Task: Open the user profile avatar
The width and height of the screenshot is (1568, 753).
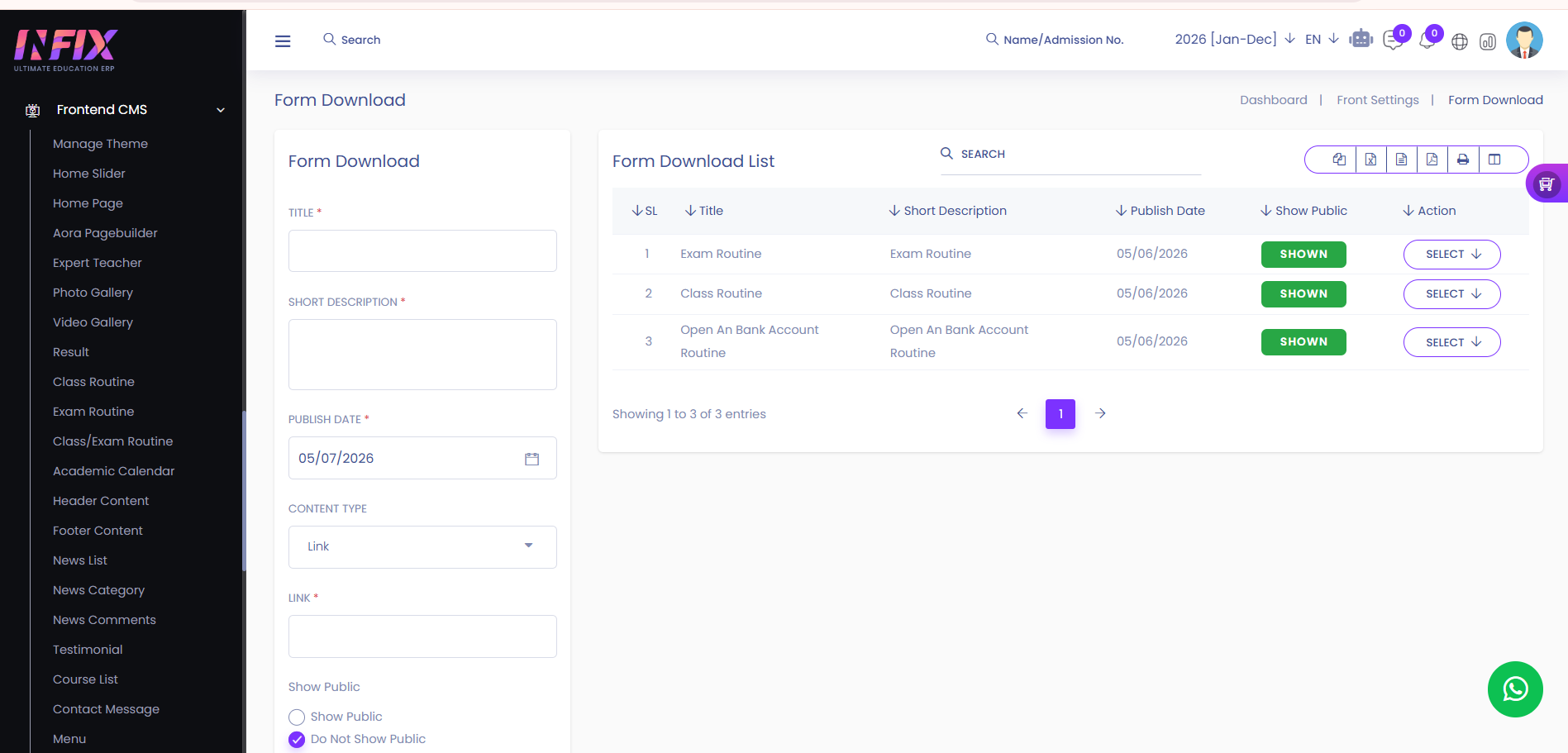Action: 1524,40
